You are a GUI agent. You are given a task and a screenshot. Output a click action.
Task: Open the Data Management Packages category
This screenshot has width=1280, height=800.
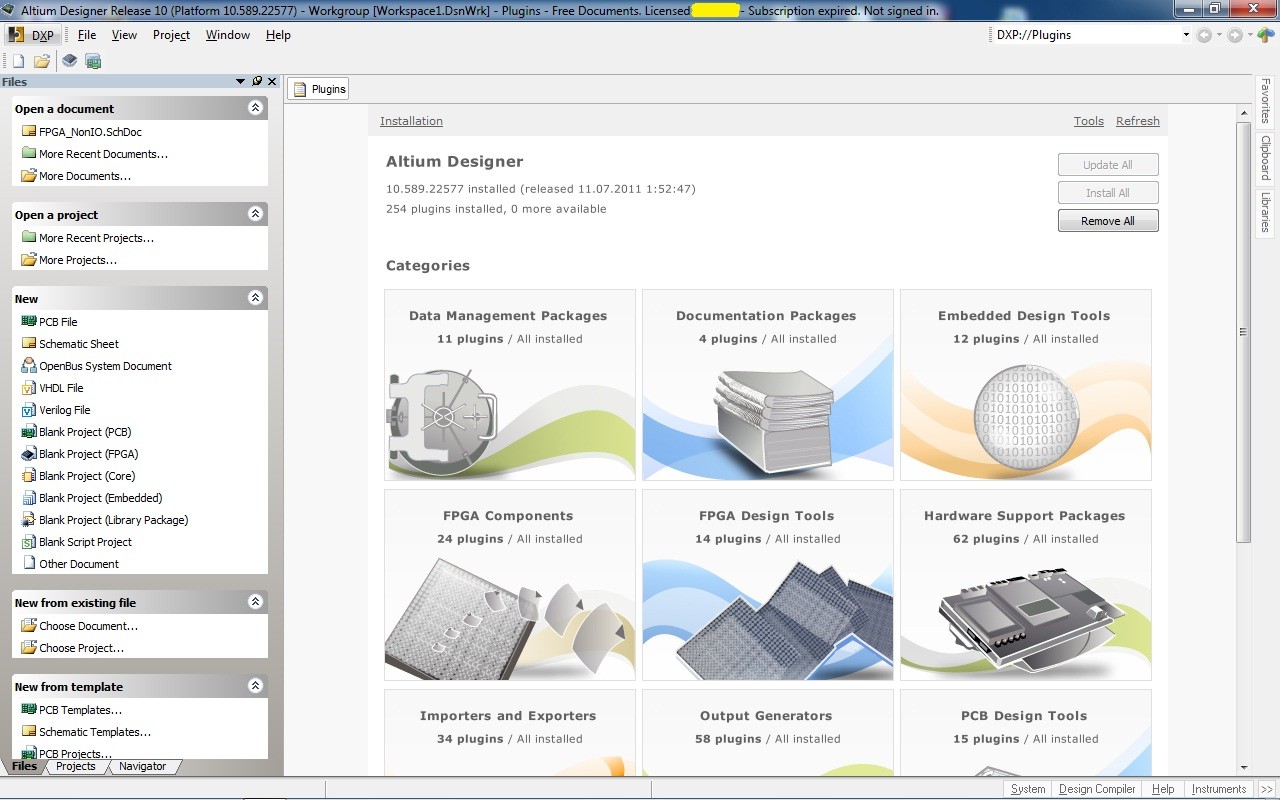[510, 385]
